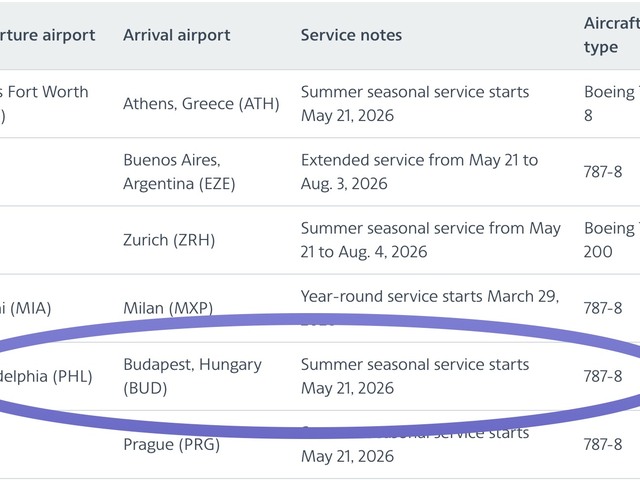The width and height of the screenshot is (640, 480).
Task: Click the Fort Worth departure airport cell
Action: tap(44, 104)
